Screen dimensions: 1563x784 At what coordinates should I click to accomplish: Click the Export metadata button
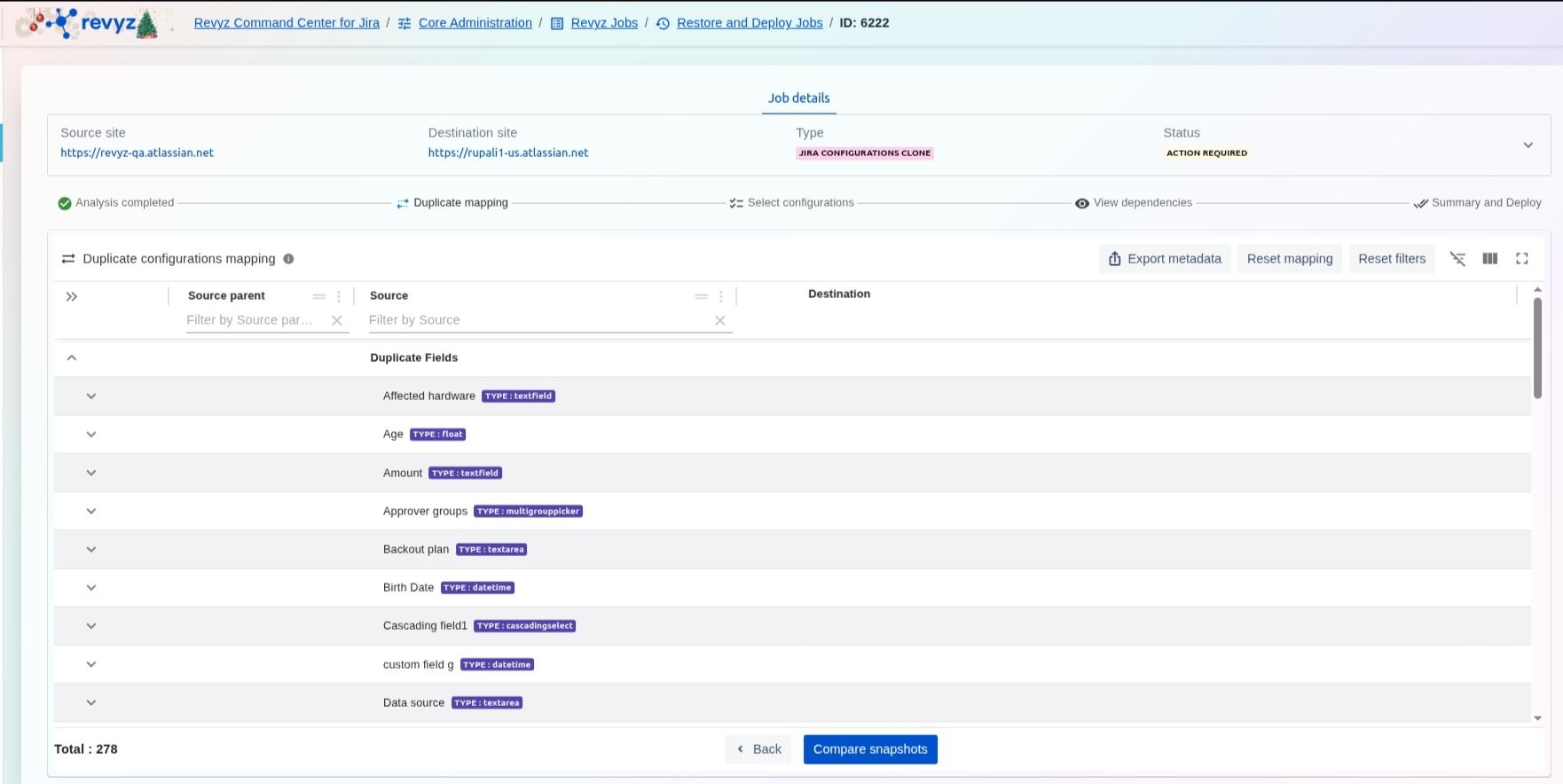1165,259
